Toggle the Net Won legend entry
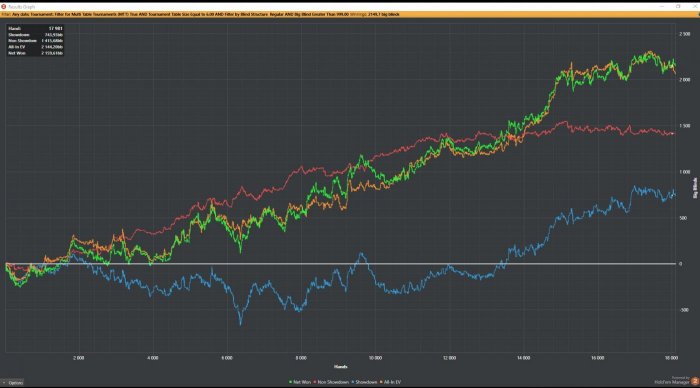The height and width of the screenshot is (388, 700). (x=300, y=382)
